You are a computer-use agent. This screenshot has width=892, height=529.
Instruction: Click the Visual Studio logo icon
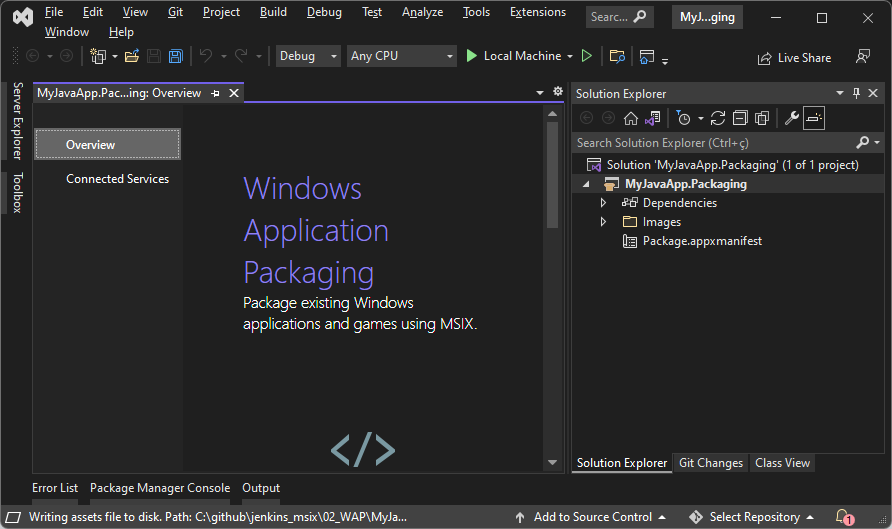tap(23, 18)
